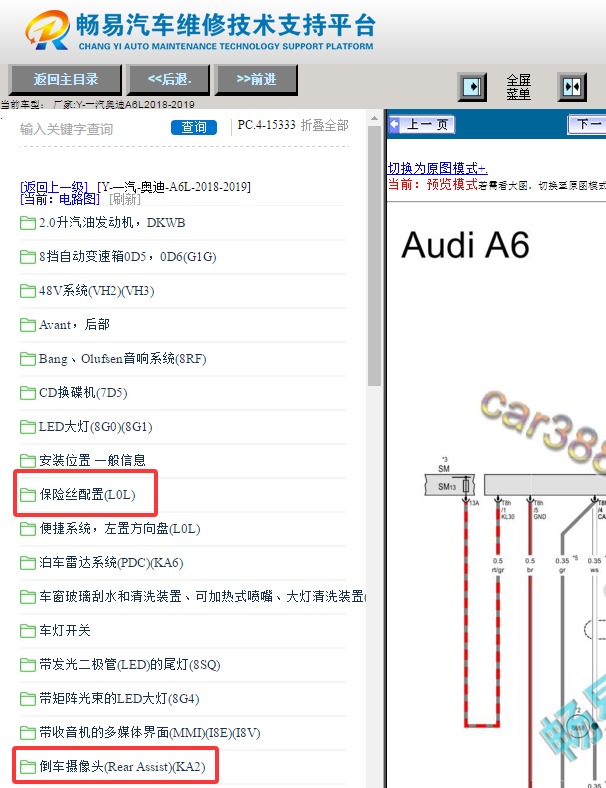Click the Audi A6 wiring diagram preview
This screenshot has height=788, width=606.
click(x=496, y=495)
